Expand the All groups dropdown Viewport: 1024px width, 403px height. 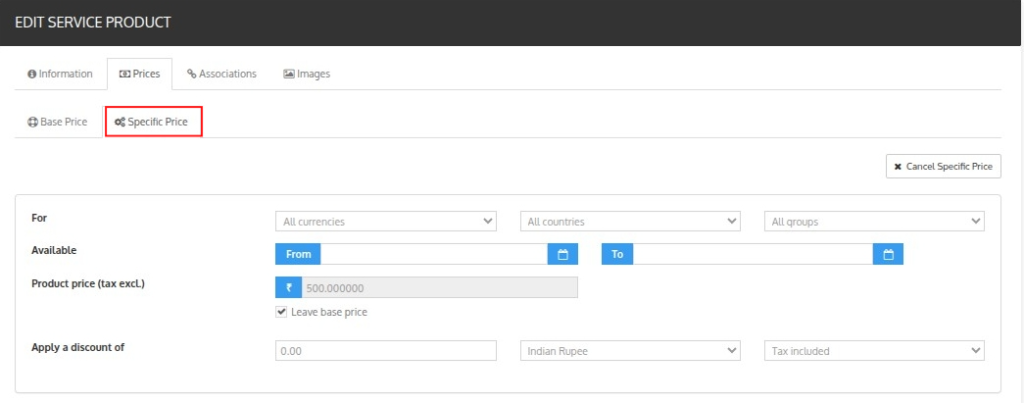point(874,221)
